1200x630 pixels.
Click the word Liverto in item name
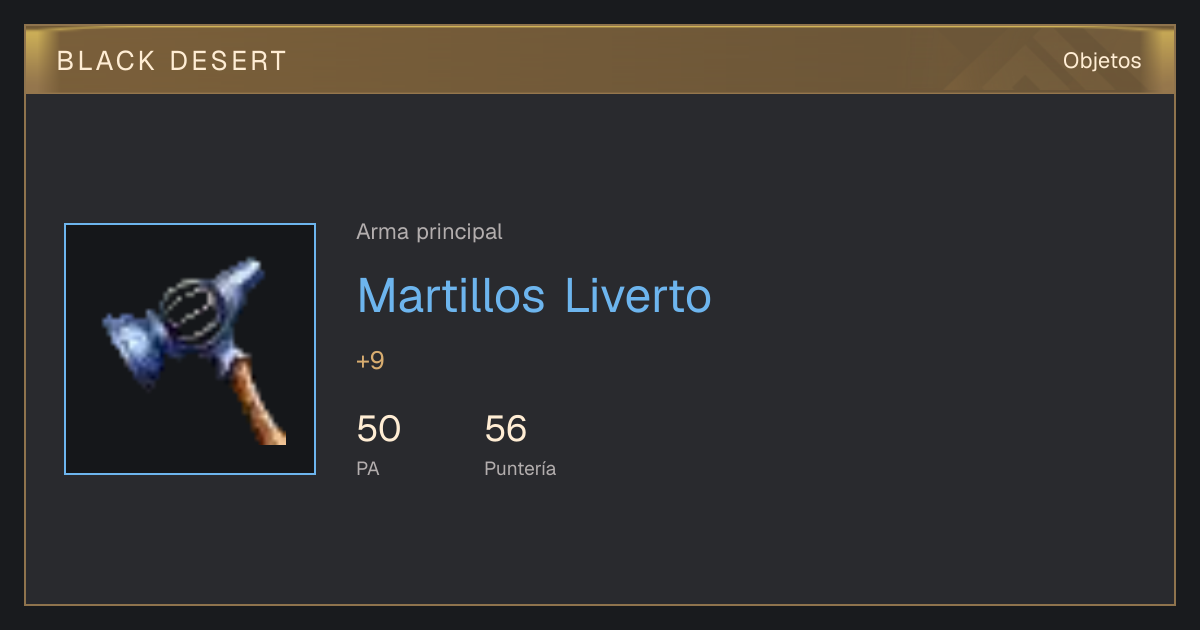pos(638,296)
